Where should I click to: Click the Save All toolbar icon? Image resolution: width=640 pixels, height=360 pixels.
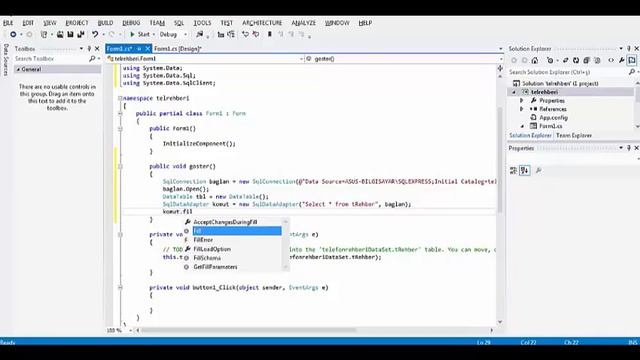click(81, 35)
